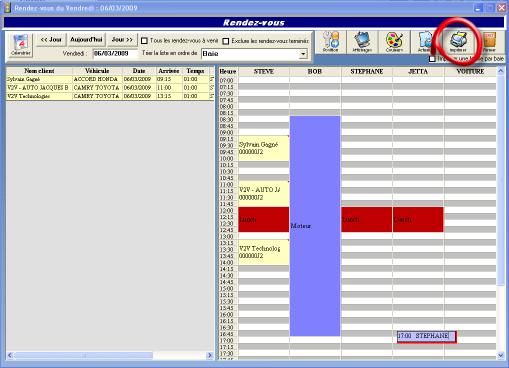Enable Tous les rendez-vous à venir checkbox
The width and height of the screenshot is (509, 368).
tap(144, 41)
